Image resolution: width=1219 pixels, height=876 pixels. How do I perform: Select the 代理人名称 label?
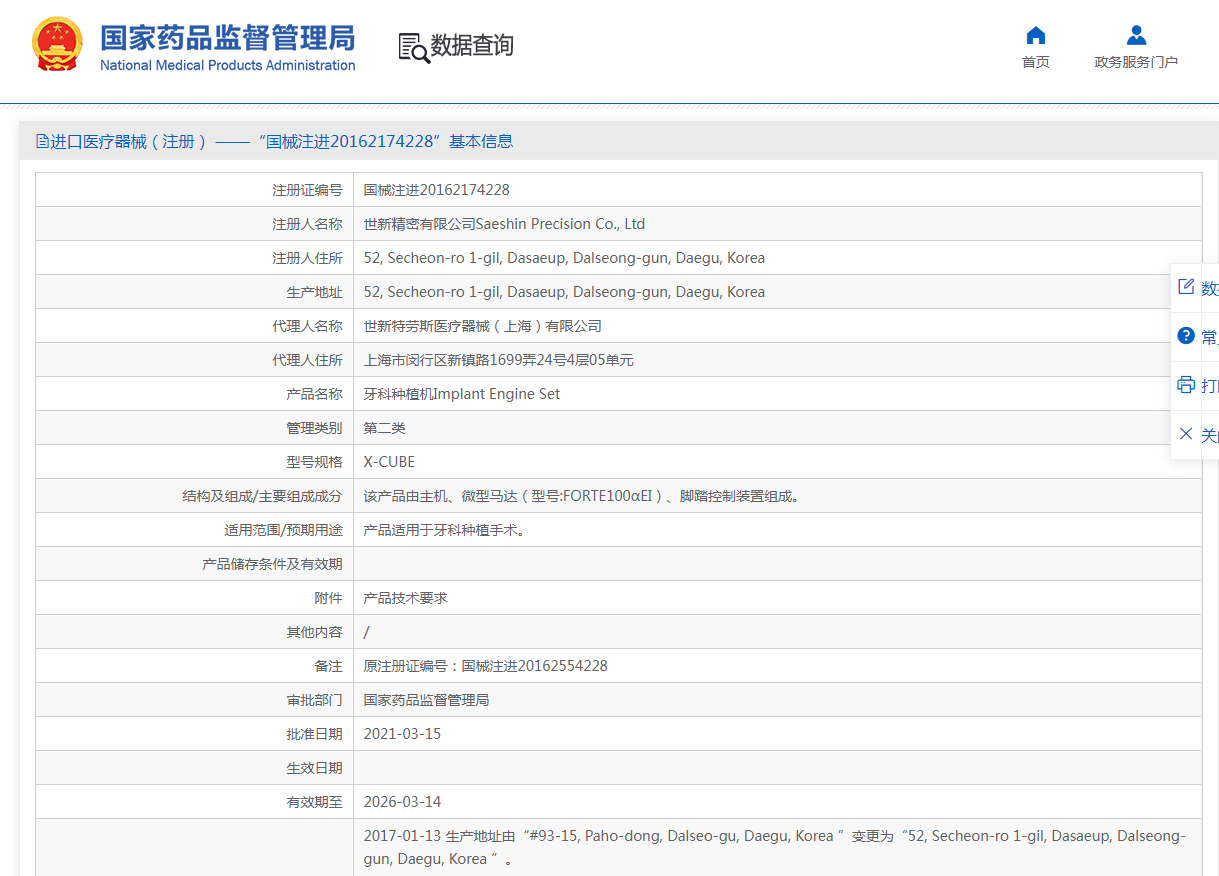(307, 326)
